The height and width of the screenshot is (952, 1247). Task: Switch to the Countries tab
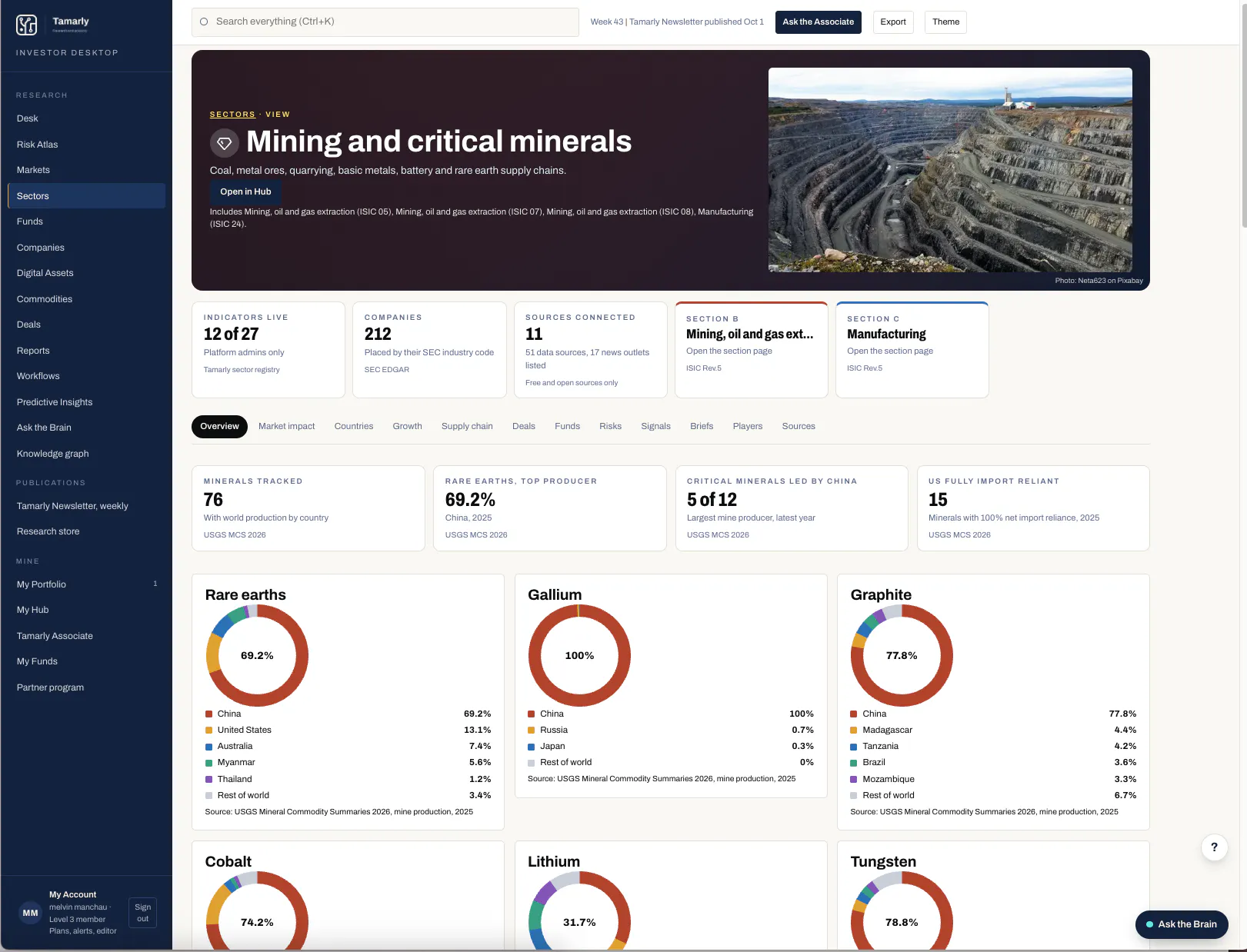coord(354,426)
